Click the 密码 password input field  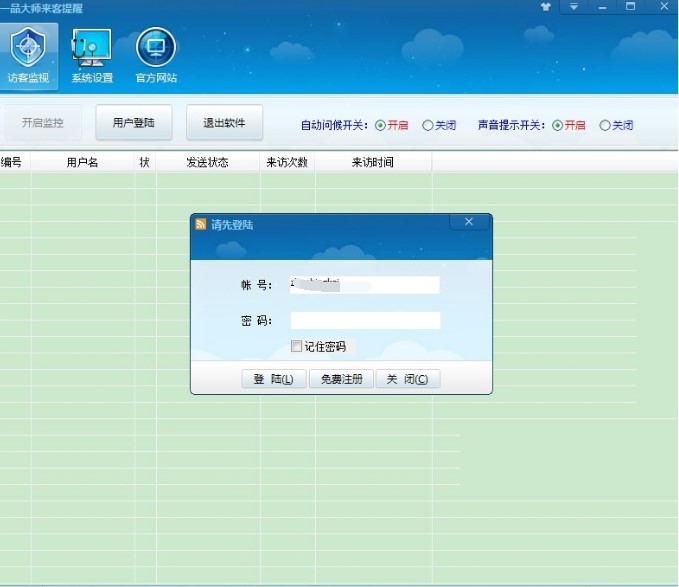pyautogui.click(x=365, y=321)
